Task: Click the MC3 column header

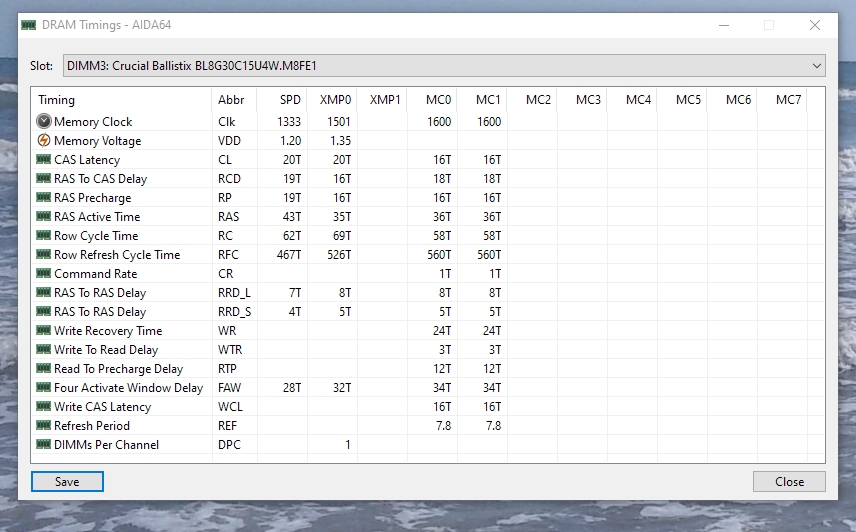Action: 582,100
